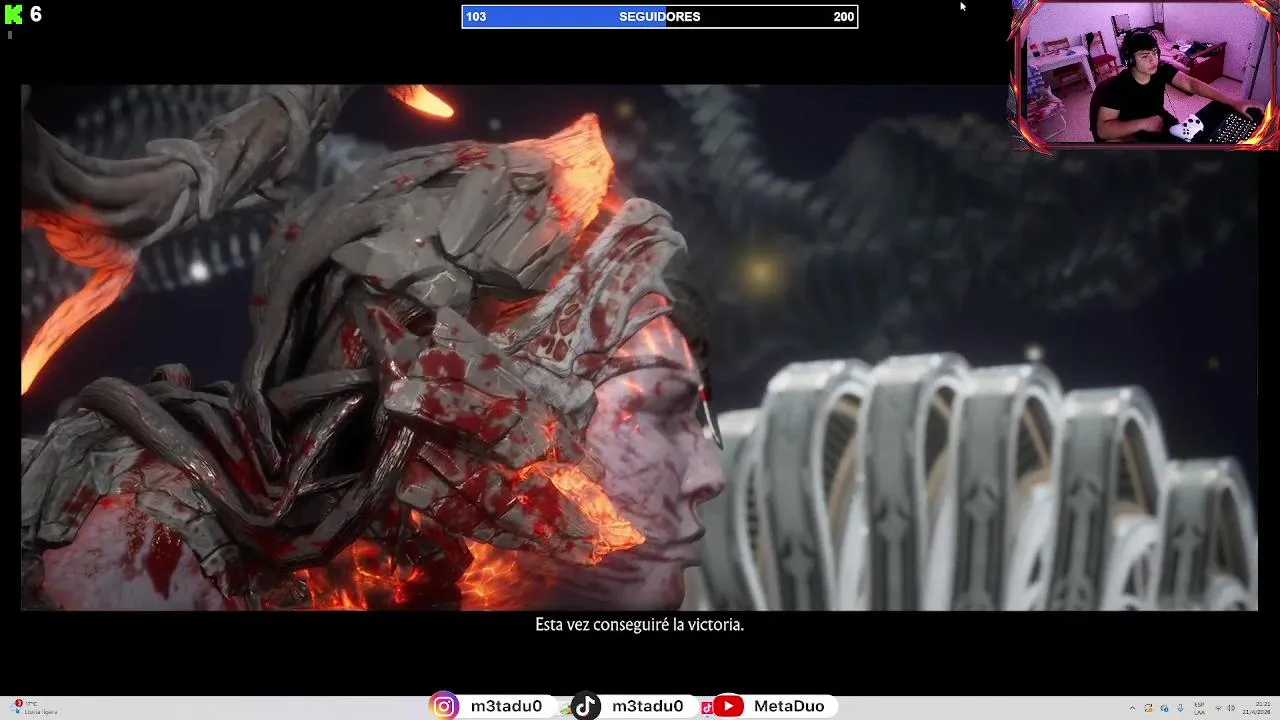Open the taskbar clock and date

click(x=1257, y=708)
